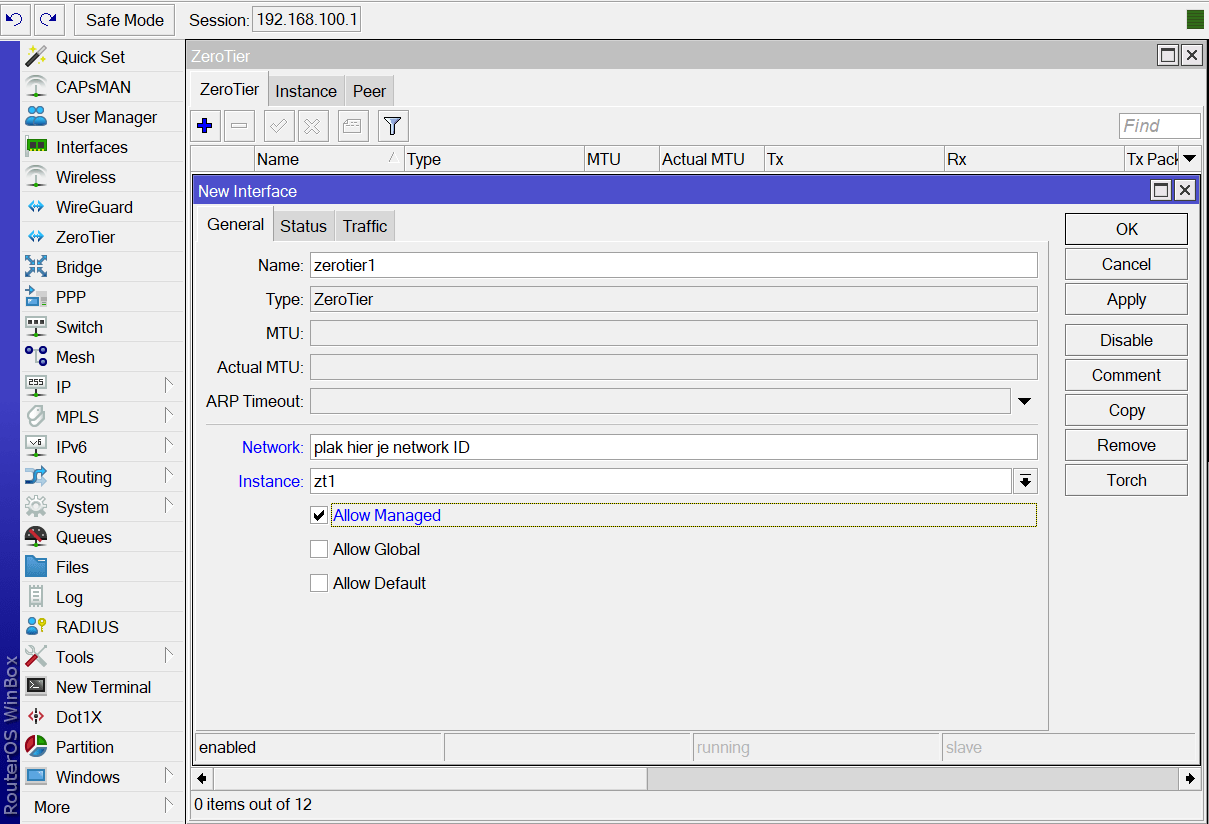Check the Allow Global checkbox

pyautogui.click(x=319, y=549)
